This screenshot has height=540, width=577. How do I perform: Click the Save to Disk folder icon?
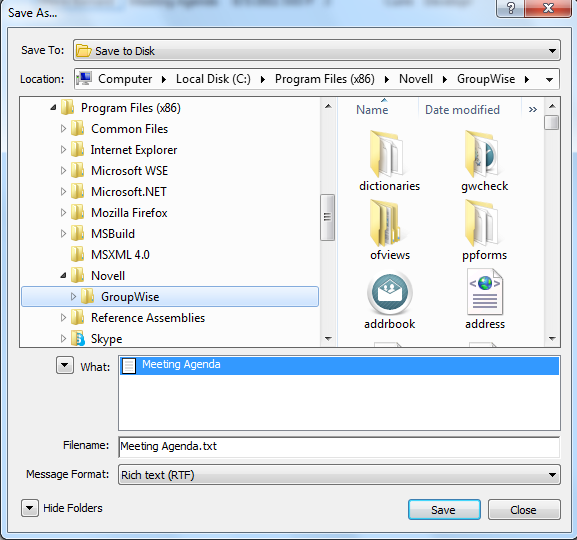(x=84, y=51)
